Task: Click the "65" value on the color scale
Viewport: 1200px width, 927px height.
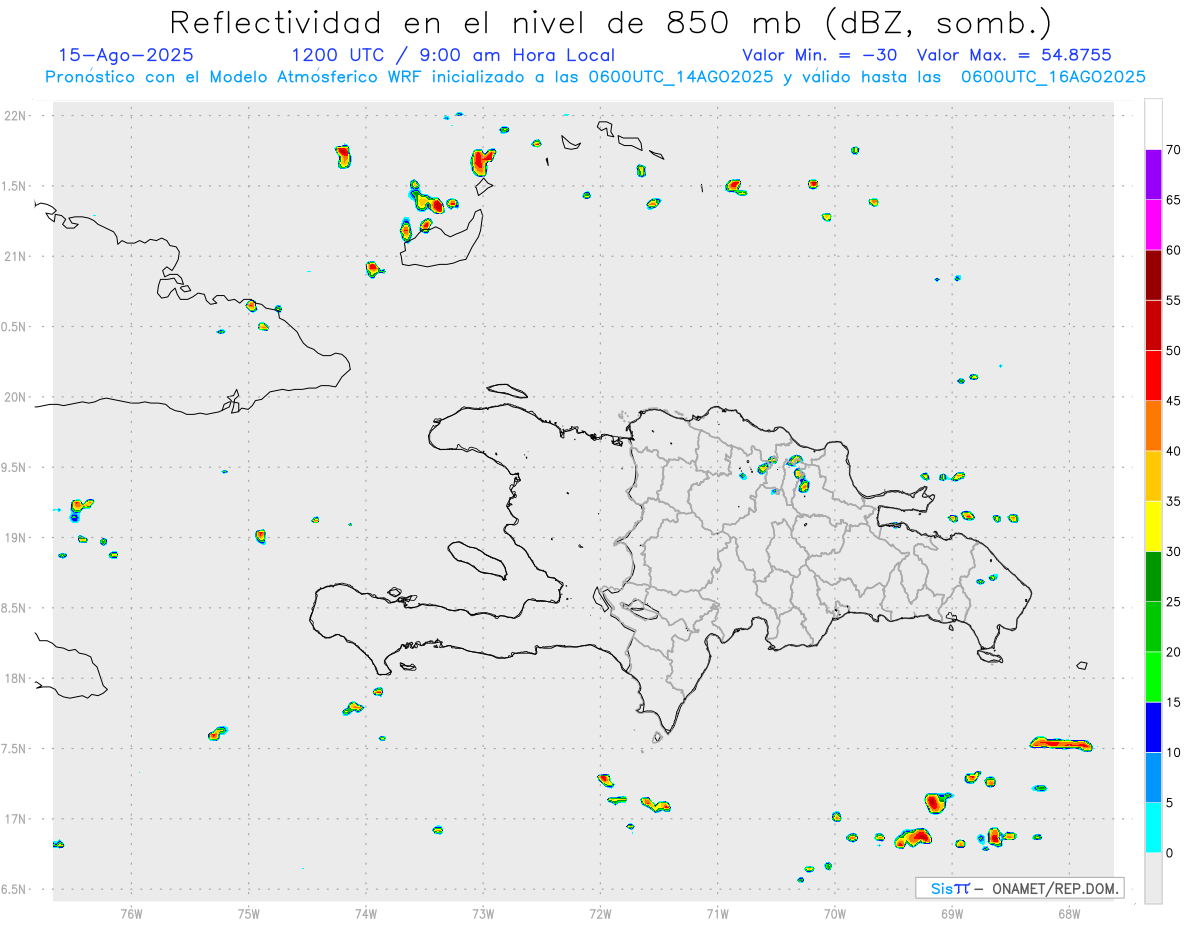Action: tap(1173, 200)
